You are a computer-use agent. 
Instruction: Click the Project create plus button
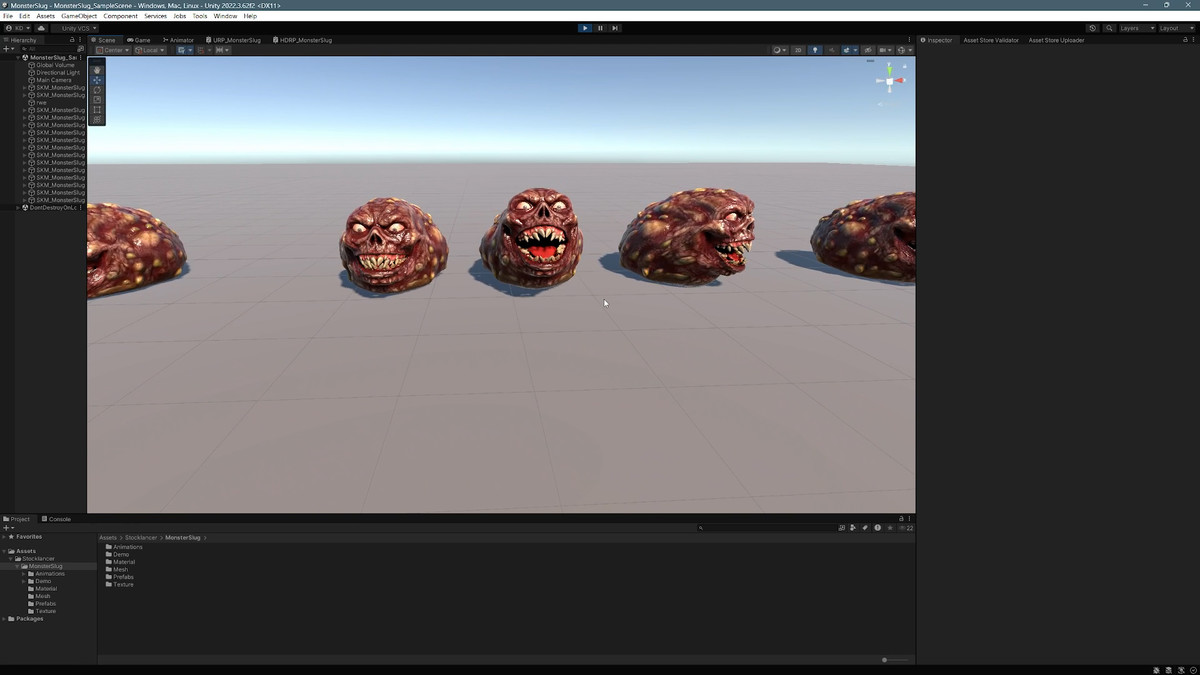pyautogui.click(x=6, y=528)
